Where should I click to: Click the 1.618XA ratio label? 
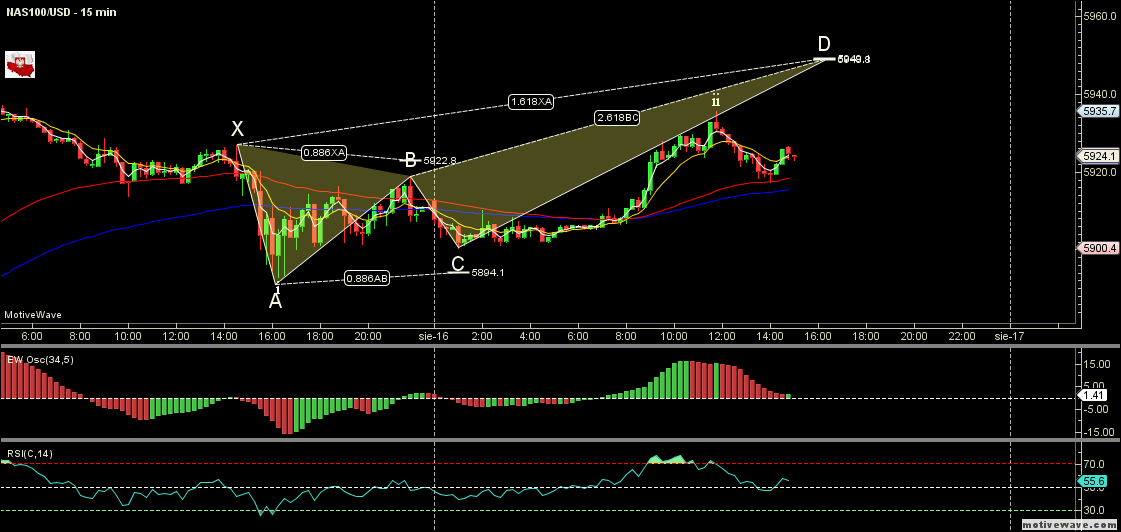pyautogui.click(x=531, y=102)
